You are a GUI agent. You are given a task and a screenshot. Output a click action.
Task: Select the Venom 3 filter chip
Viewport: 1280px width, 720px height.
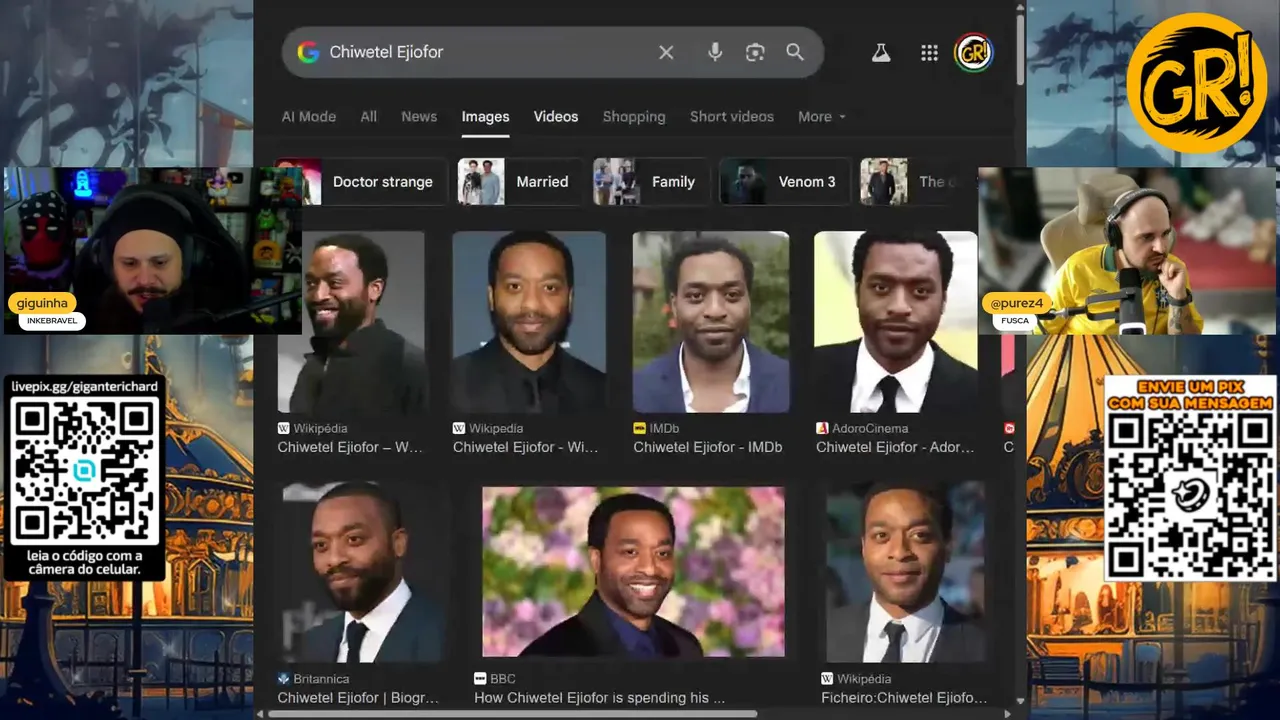click(785, 182)
